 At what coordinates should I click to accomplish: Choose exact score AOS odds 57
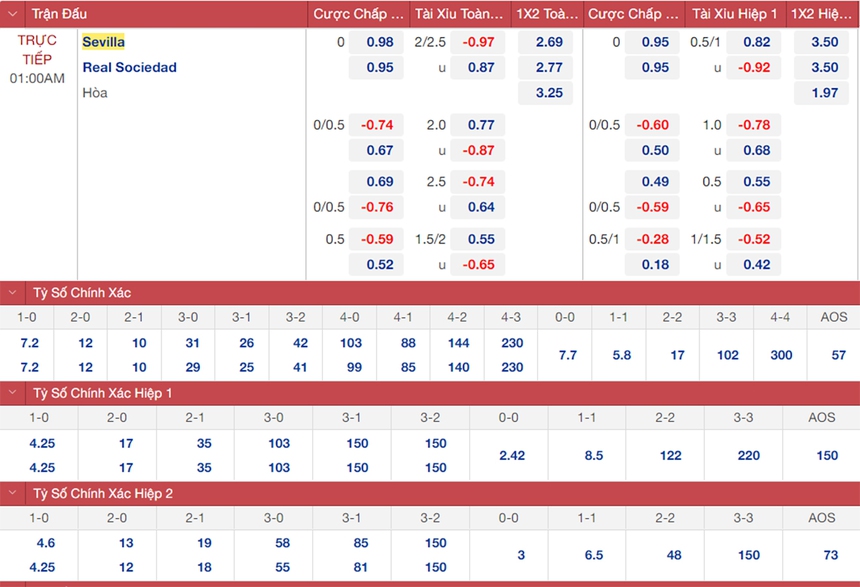(x=838, y=355)
